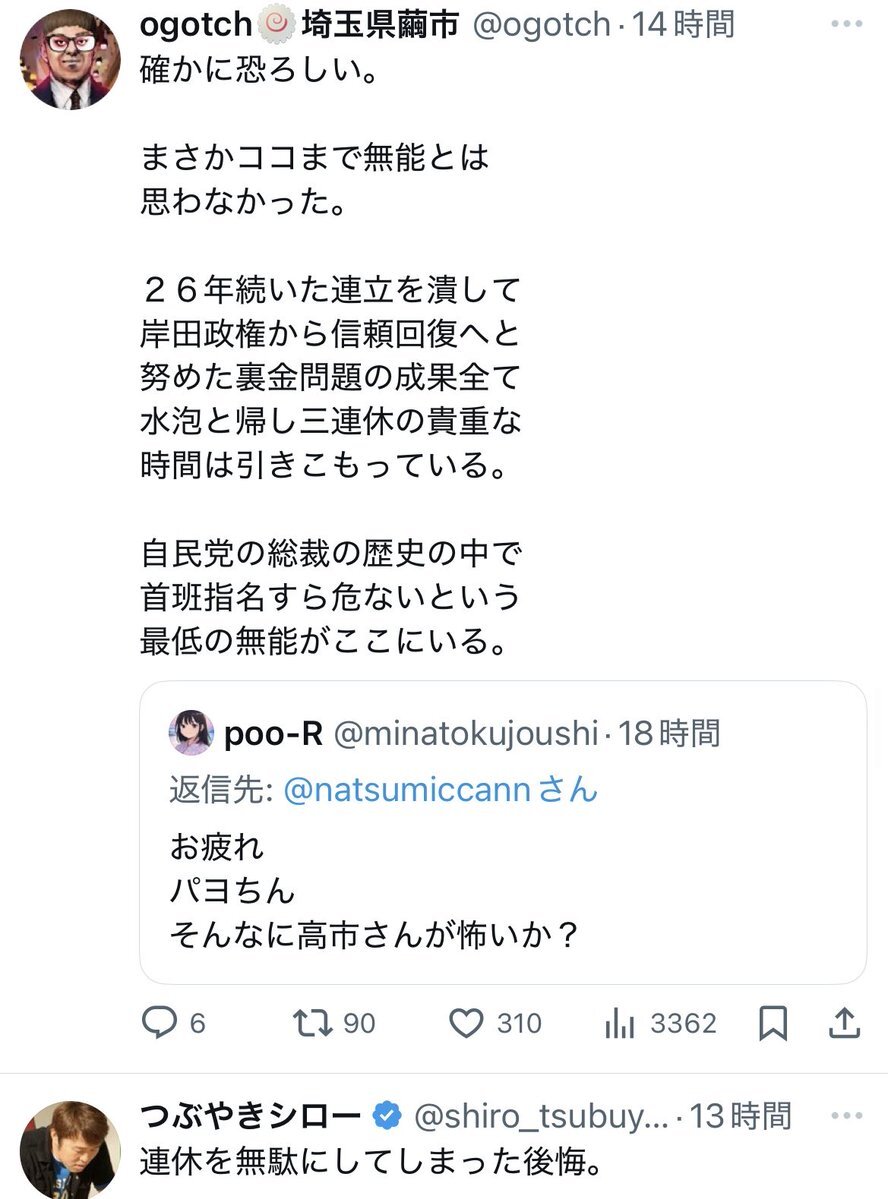Image resolution: width=888 pixels, height=1199 pixels.
Task: Click the 18時間 timestamp in quote
Action: pyautogui.click(x=668, y=733)
